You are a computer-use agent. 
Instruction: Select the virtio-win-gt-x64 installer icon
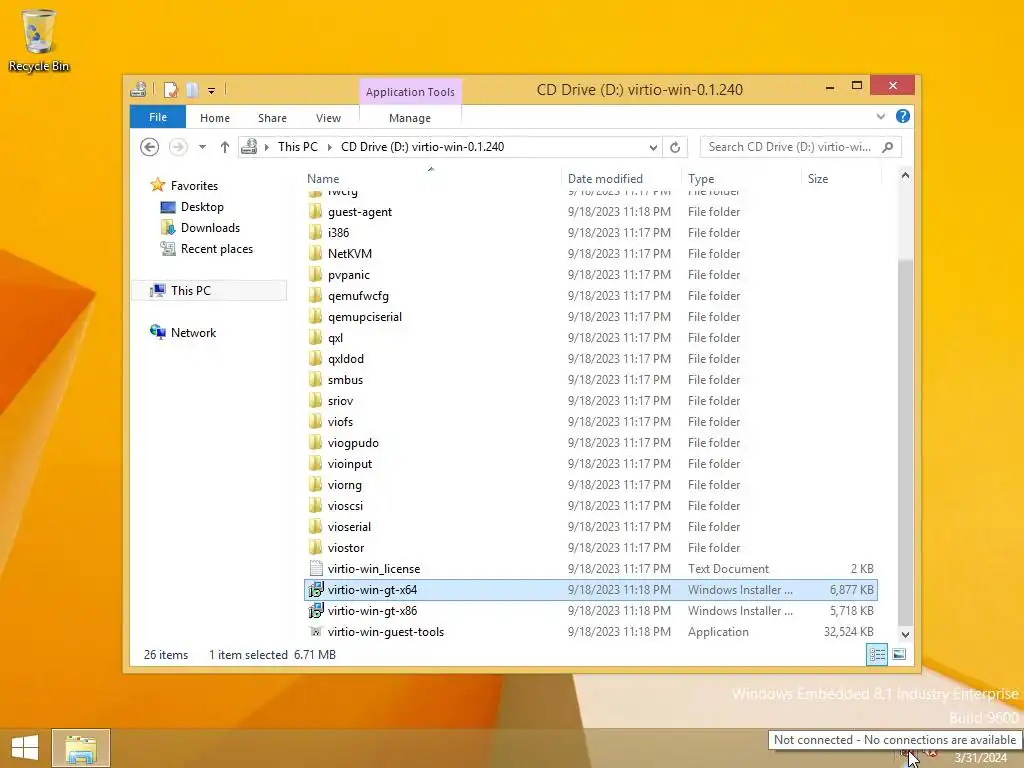pos(316,590)
